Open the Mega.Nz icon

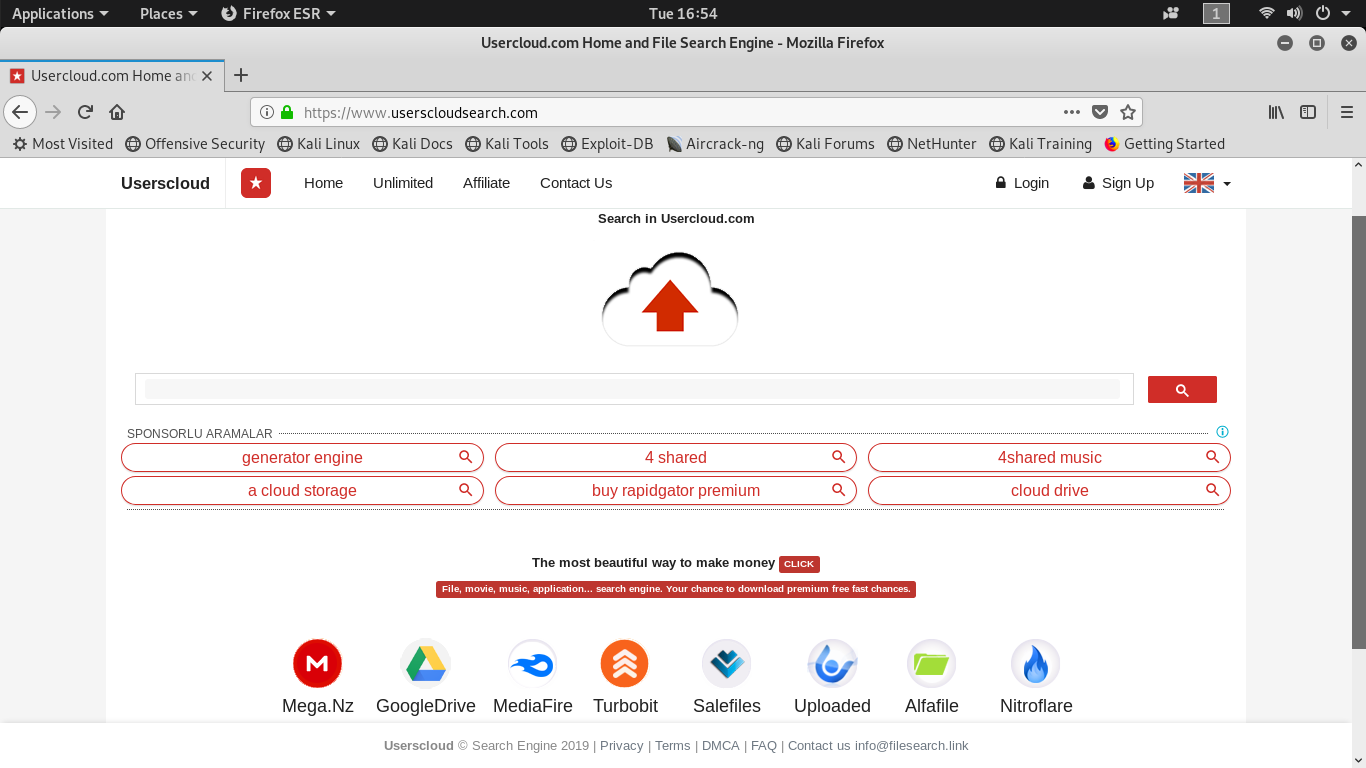(x=318, y=664)
